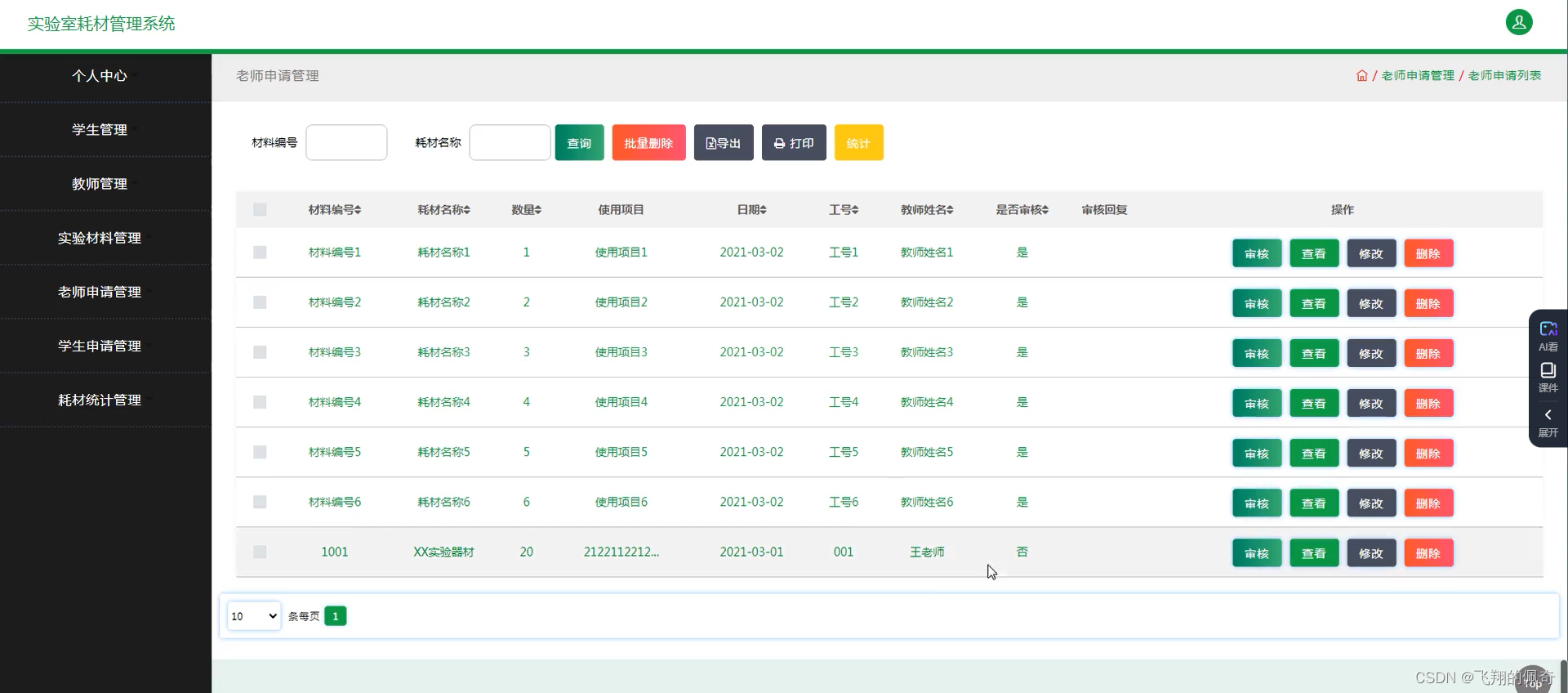The height and width of the screenshot is (693, 1568).
Task: Click the 耗材名称4 cell
Action: pyautogui.click(x=443, y=402)
